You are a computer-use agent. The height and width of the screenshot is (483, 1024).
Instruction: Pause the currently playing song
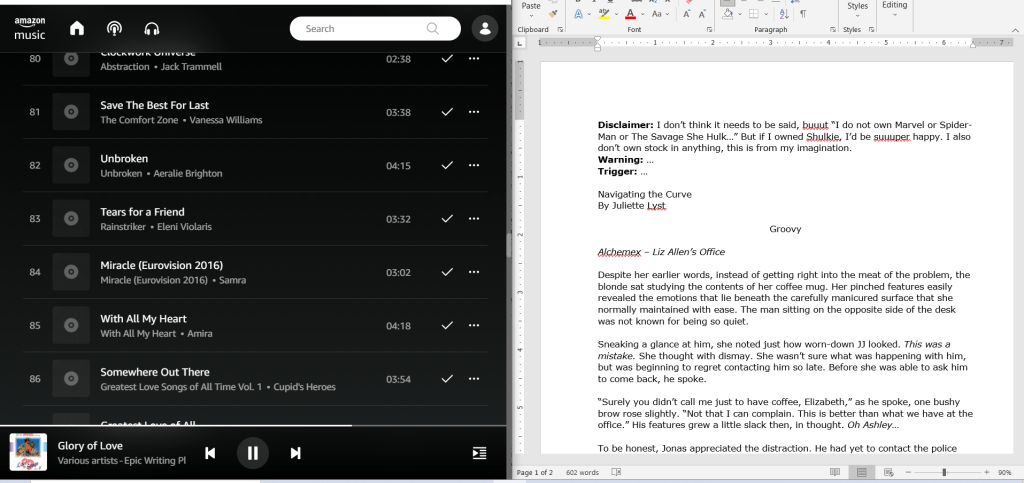pos(253,453)
